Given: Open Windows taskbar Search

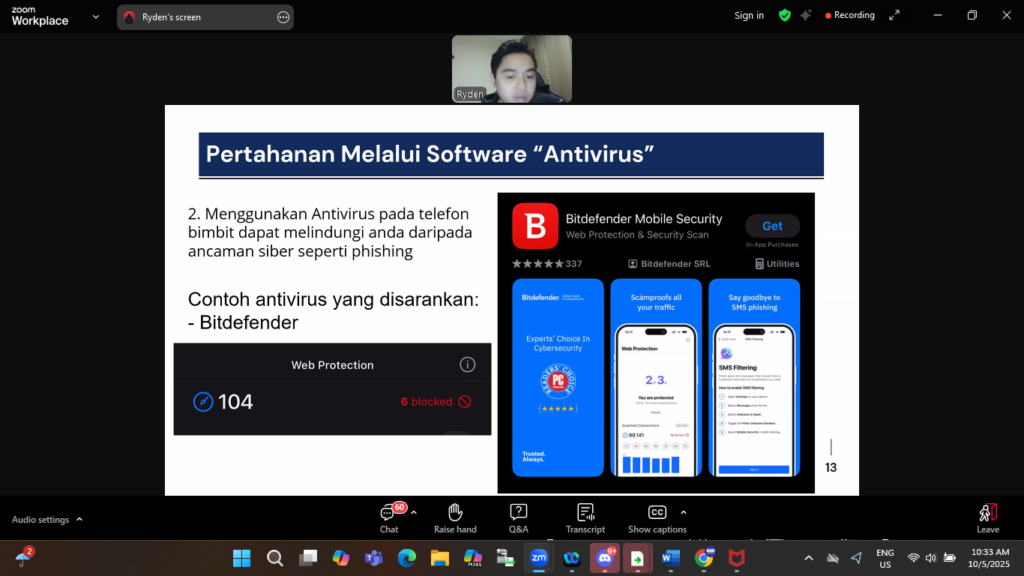Looking at the screenshot, I should tap(275, 558).
